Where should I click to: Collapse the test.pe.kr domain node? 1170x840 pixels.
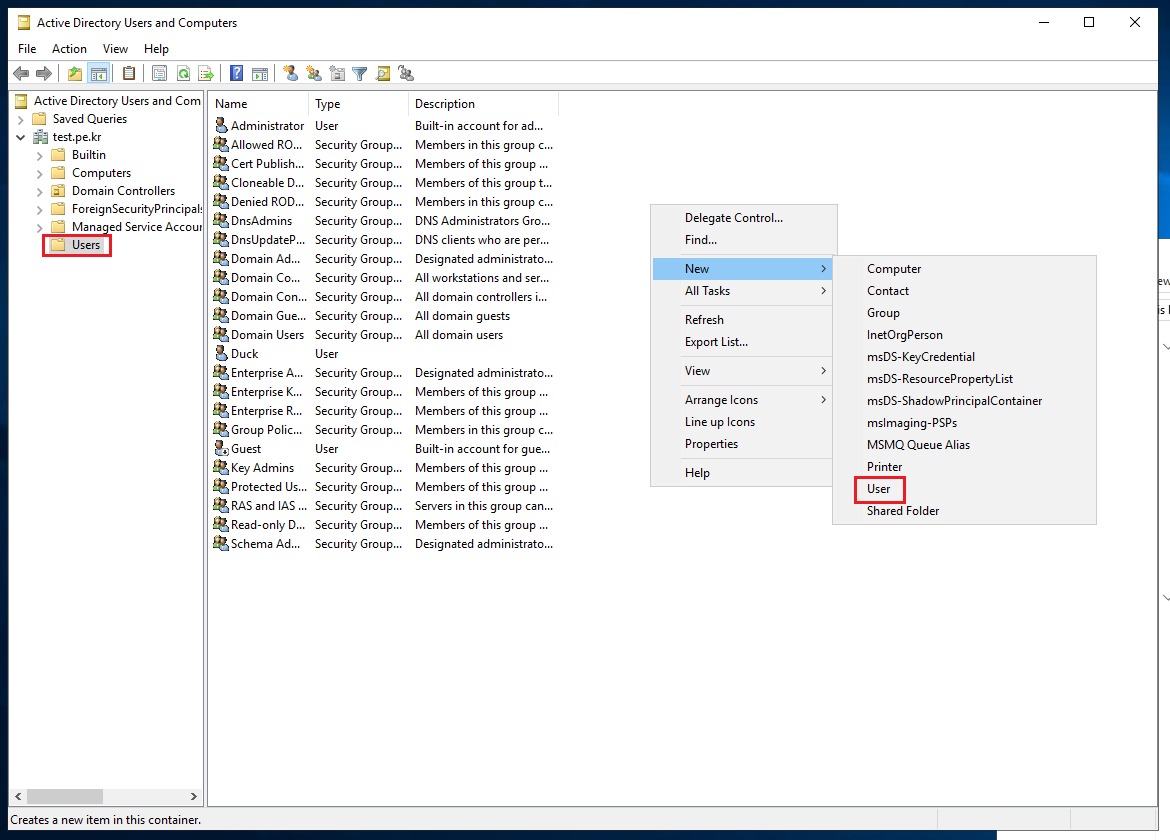(x=21, y=137)
